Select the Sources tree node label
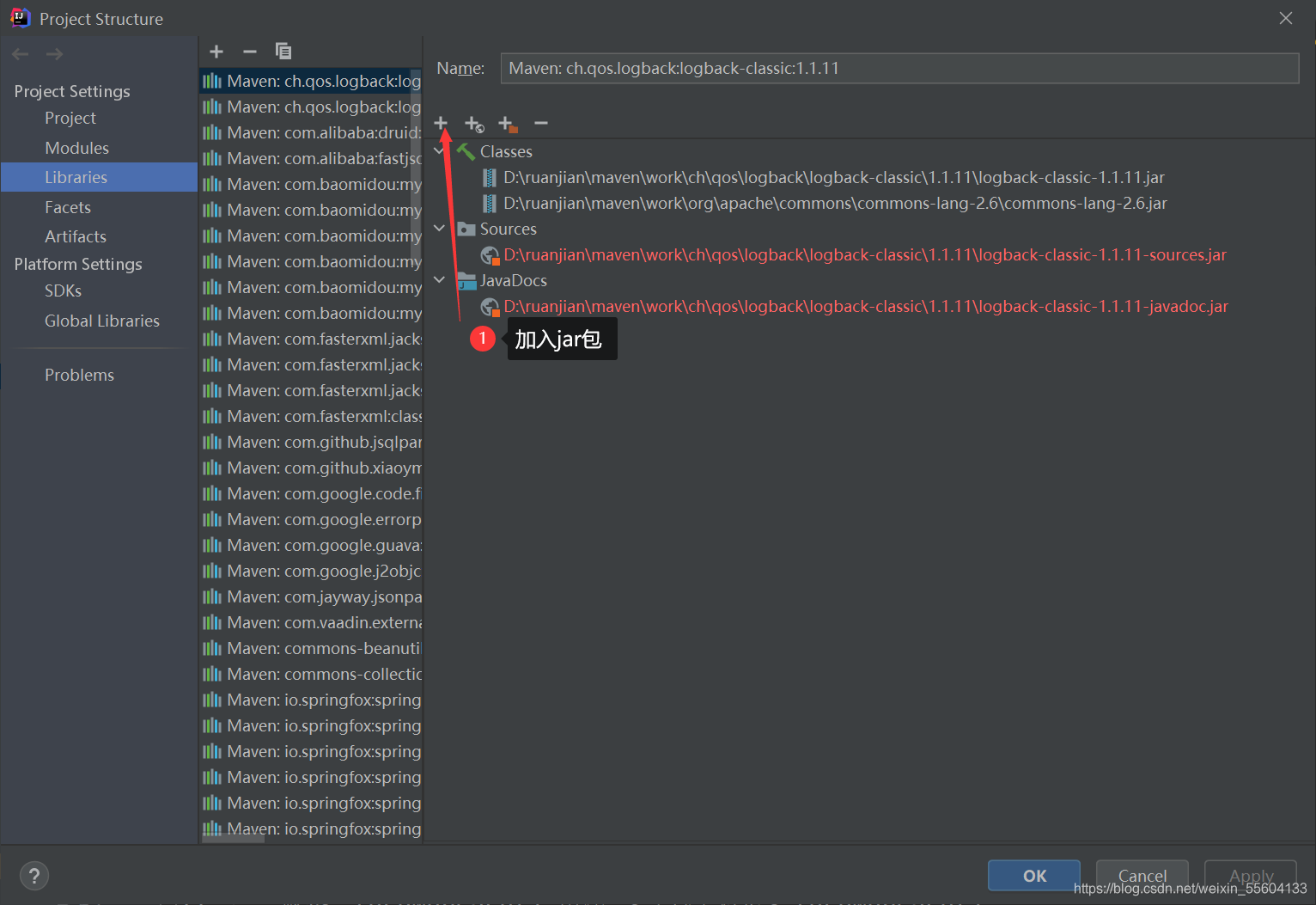Image resolution: width=1316 pixels, height=905 pixels. pos(508,229)
